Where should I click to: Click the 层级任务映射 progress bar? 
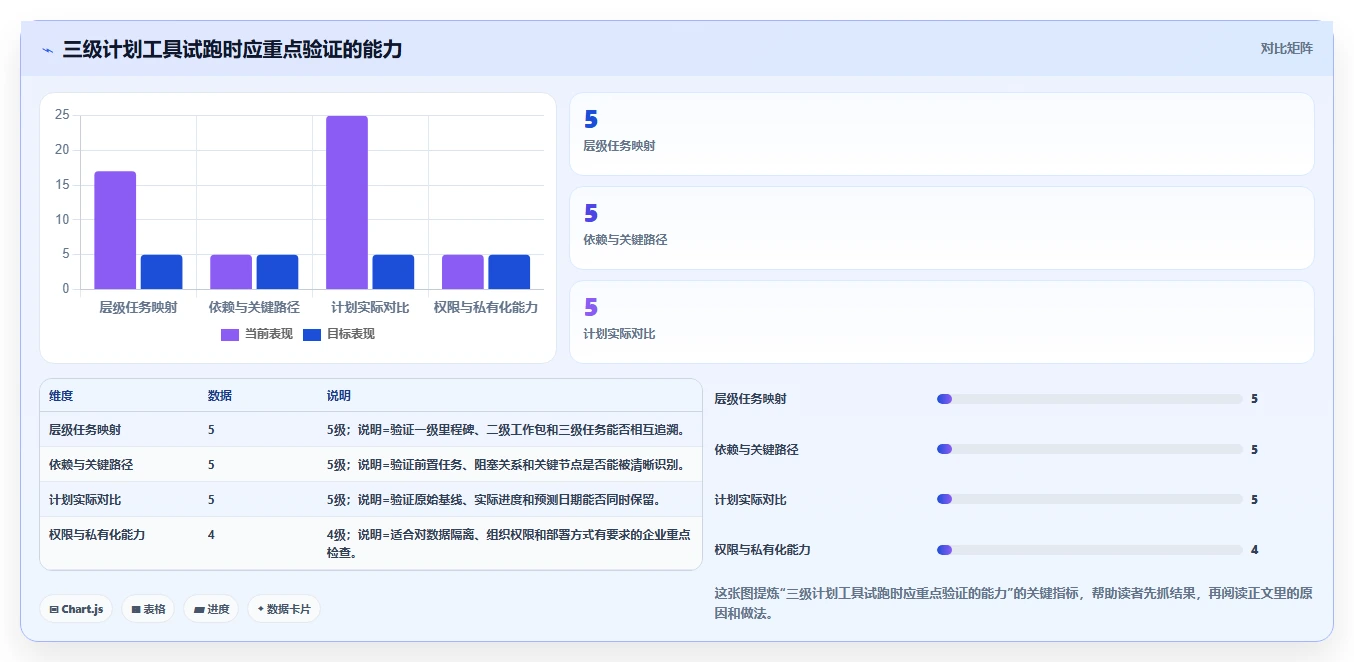click(1089, 399)
